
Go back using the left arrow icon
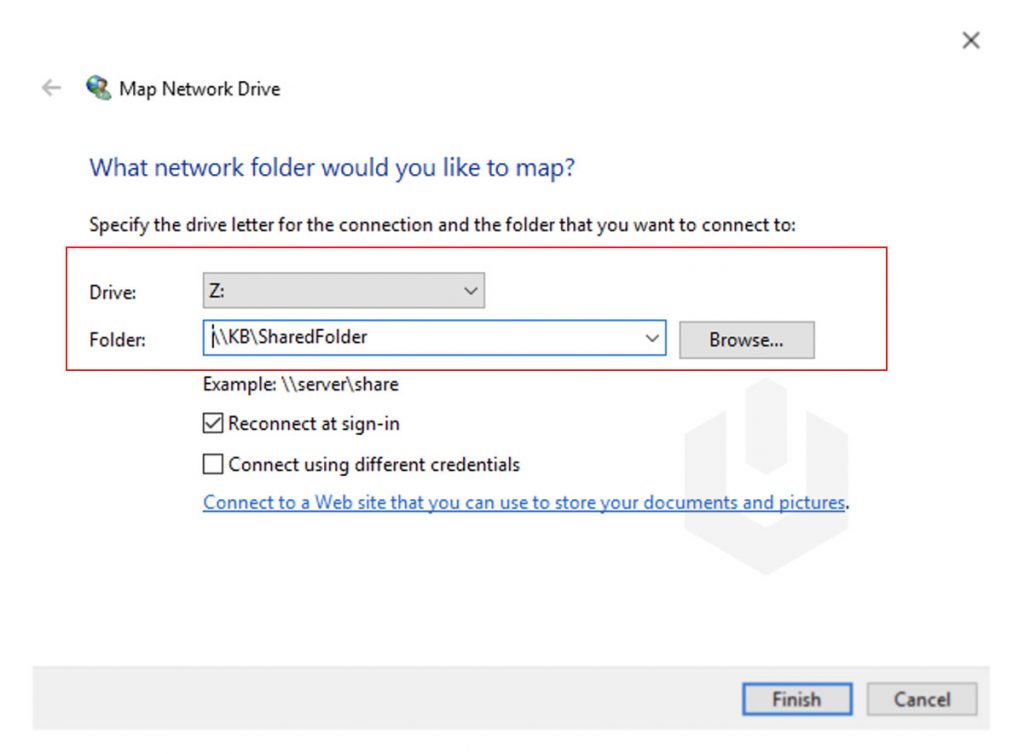(51, 88)
